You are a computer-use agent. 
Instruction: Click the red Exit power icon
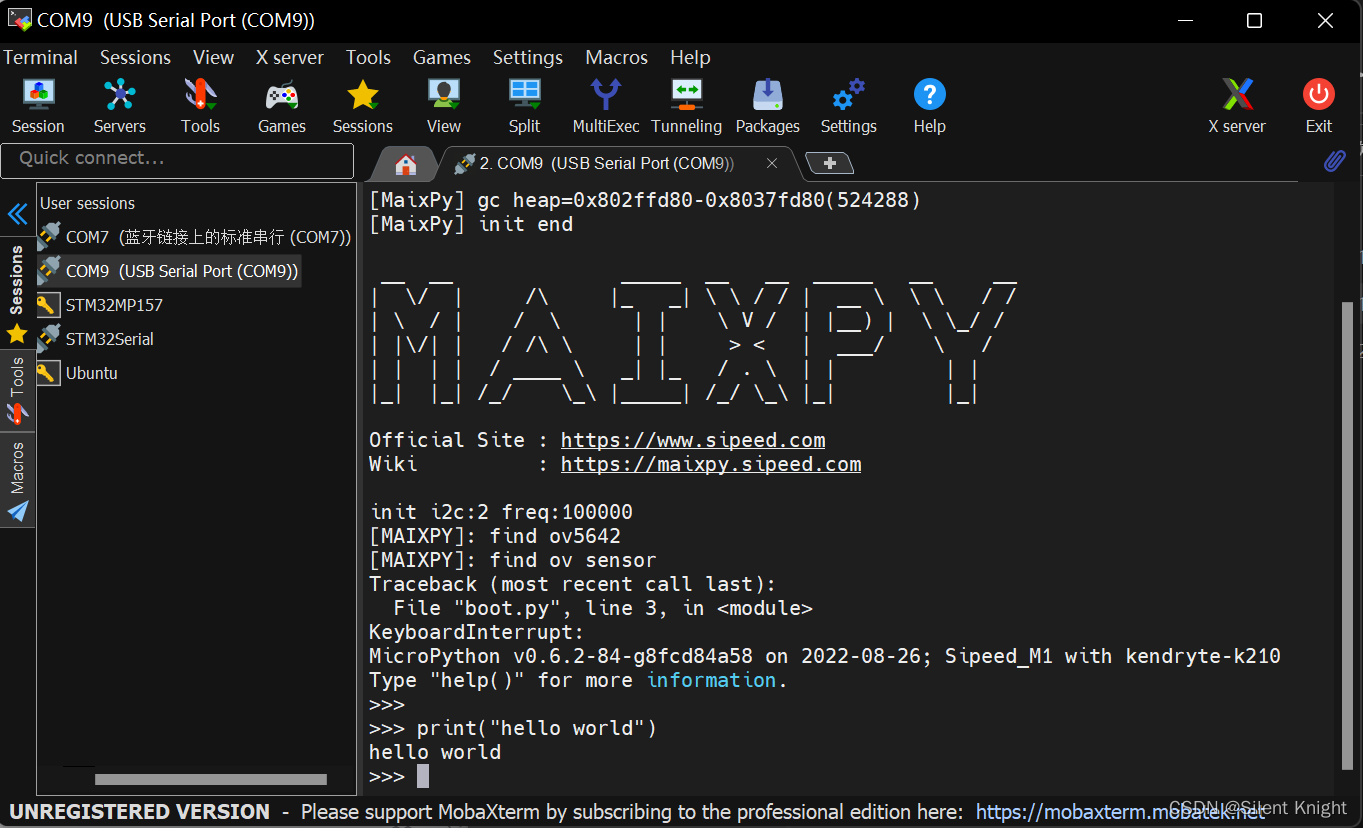(x=1318, y=106)
